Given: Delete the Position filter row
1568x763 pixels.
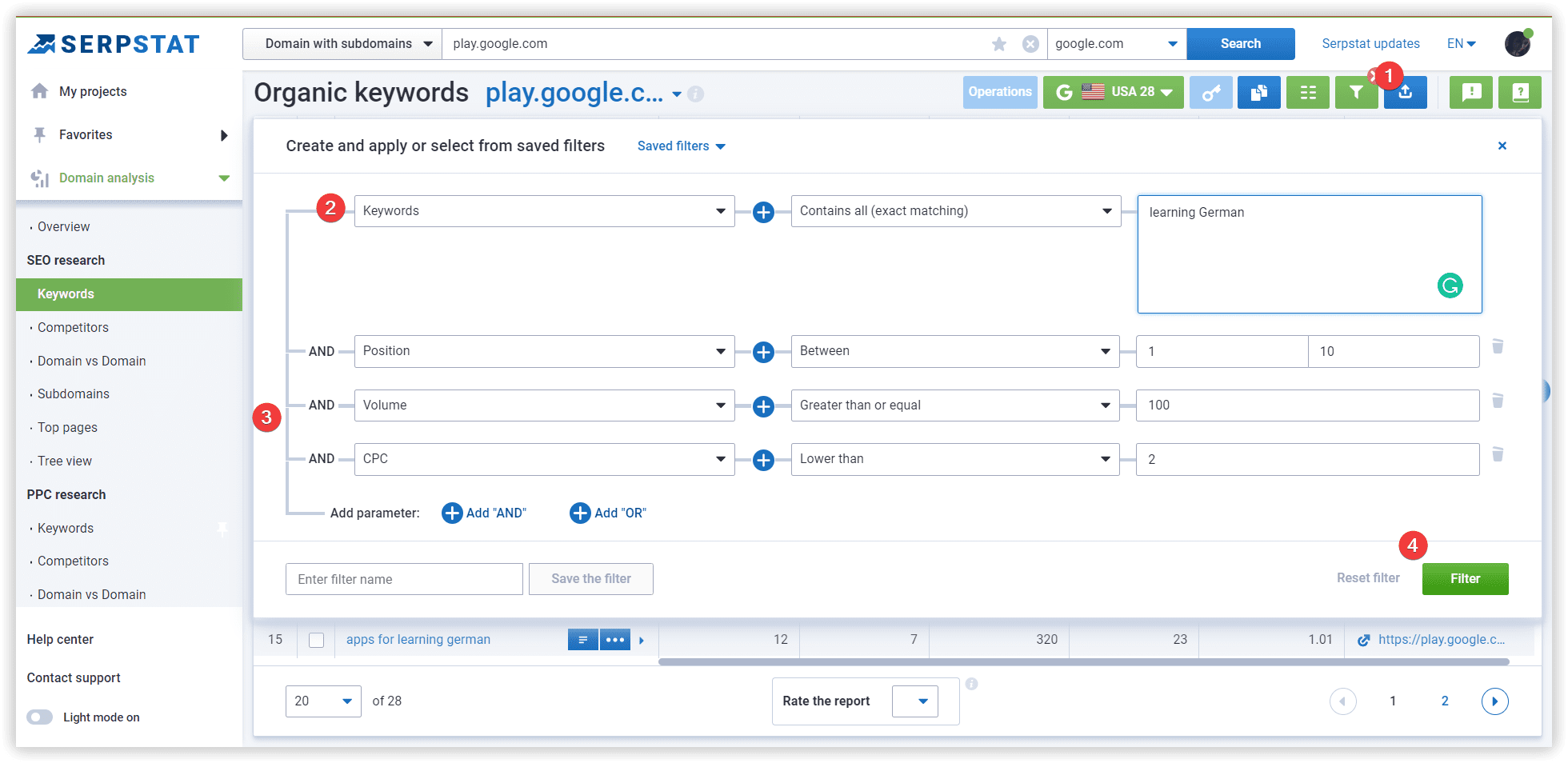Looking at the screenshot, I should (x=1498, y=346).
